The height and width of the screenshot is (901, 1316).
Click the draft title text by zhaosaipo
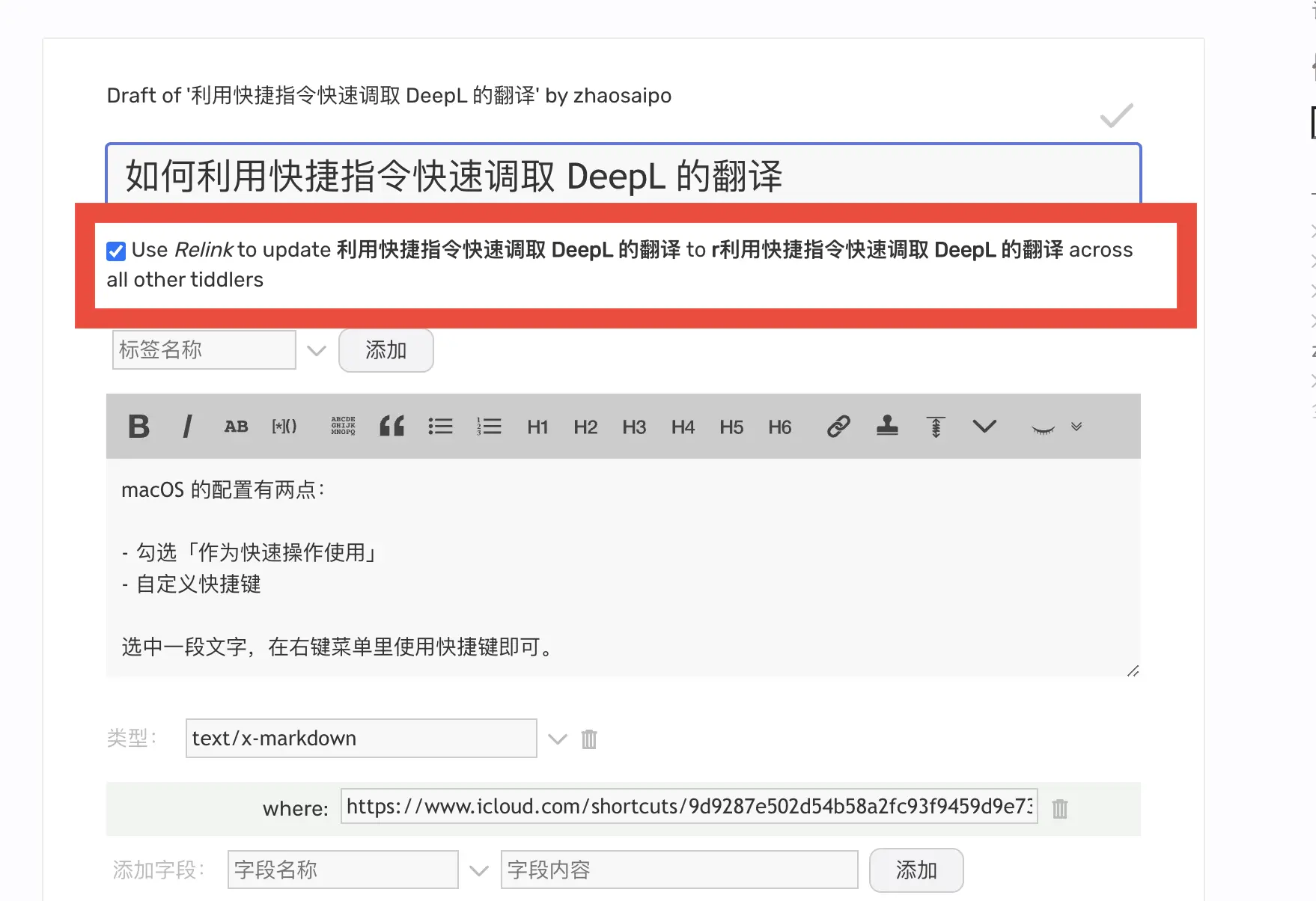(389, 96)
